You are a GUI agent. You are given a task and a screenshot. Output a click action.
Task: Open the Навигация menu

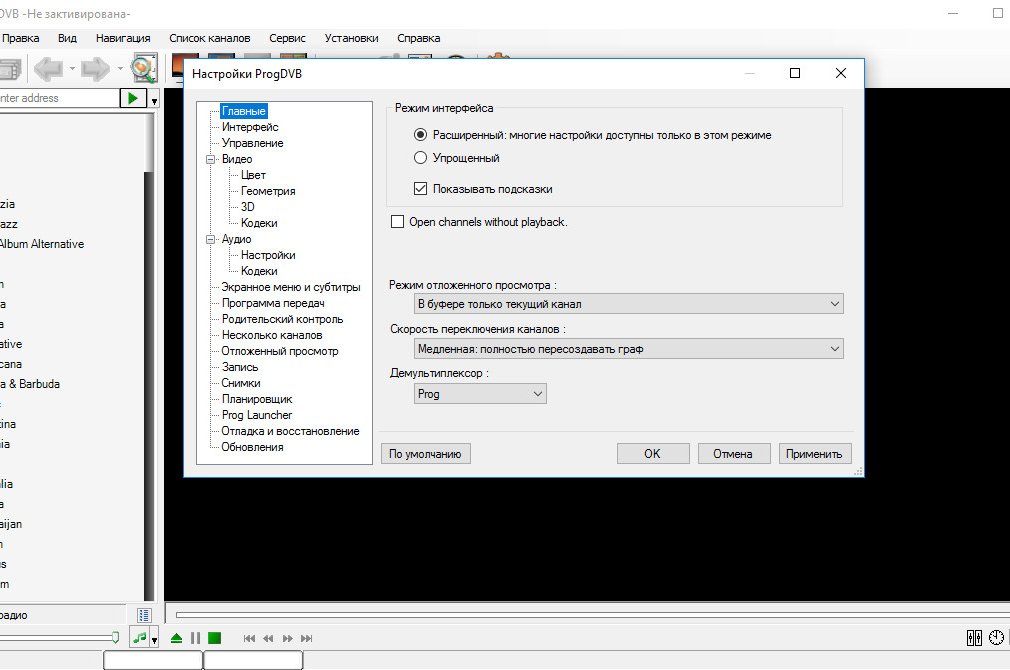[x=123, y=38]
